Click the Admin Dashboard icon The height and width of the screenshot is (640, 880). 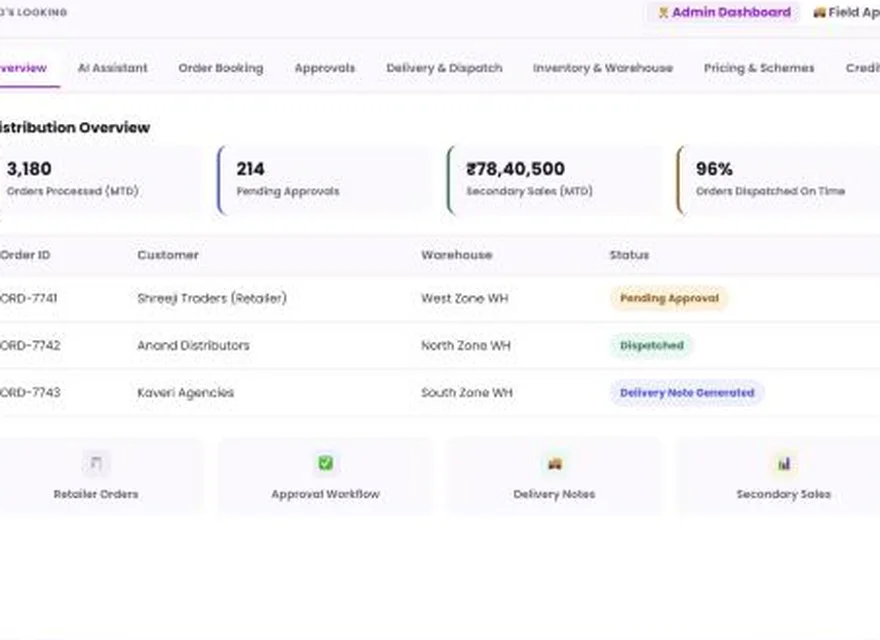pyautogui.click(x=663, y=12)
